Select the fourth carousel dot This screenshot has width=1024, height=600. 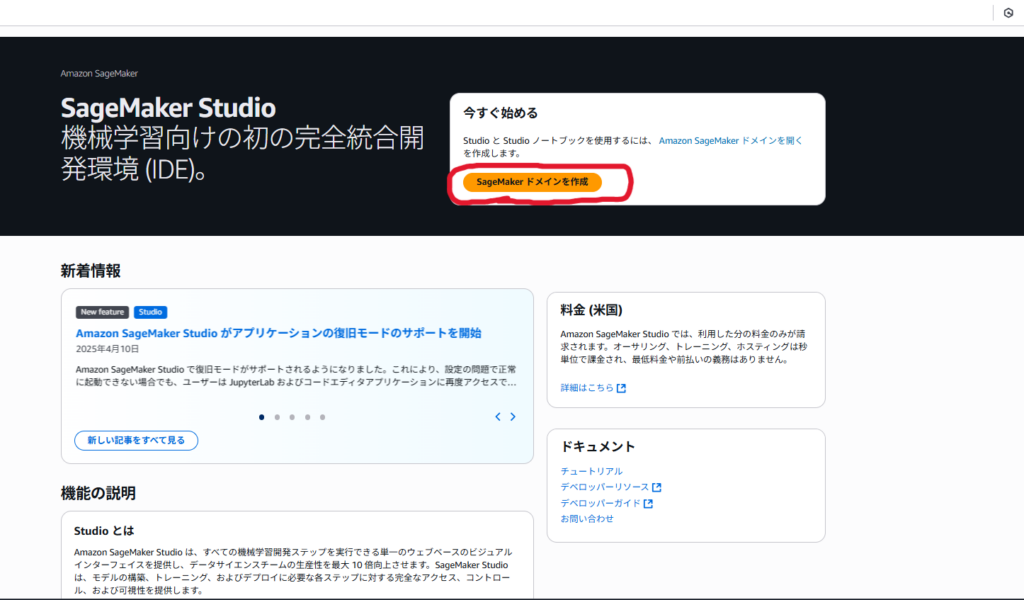click(308, 417)
